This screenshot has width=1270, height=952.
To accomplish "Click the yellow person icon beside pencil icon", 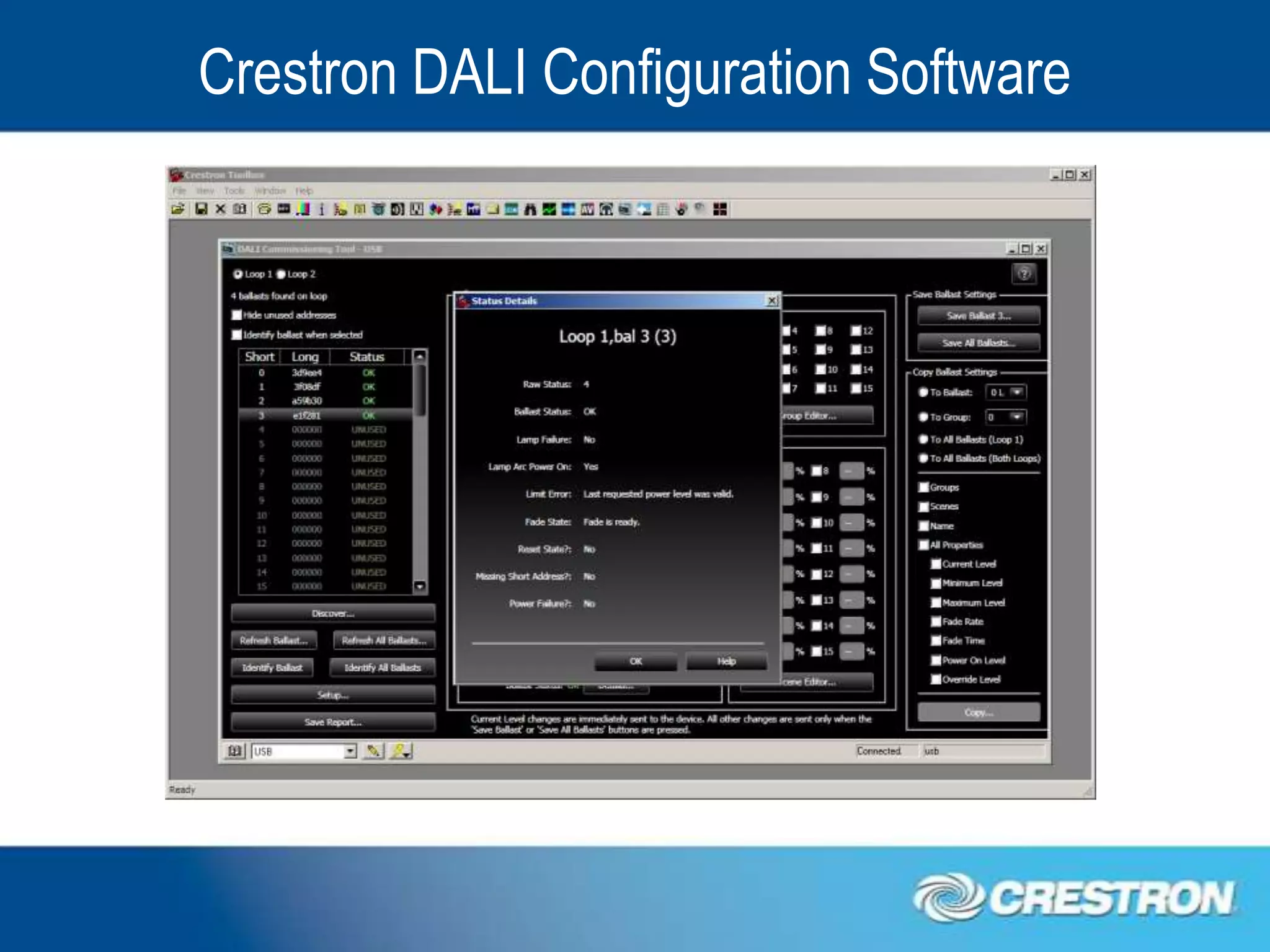I will coord(401,751).
